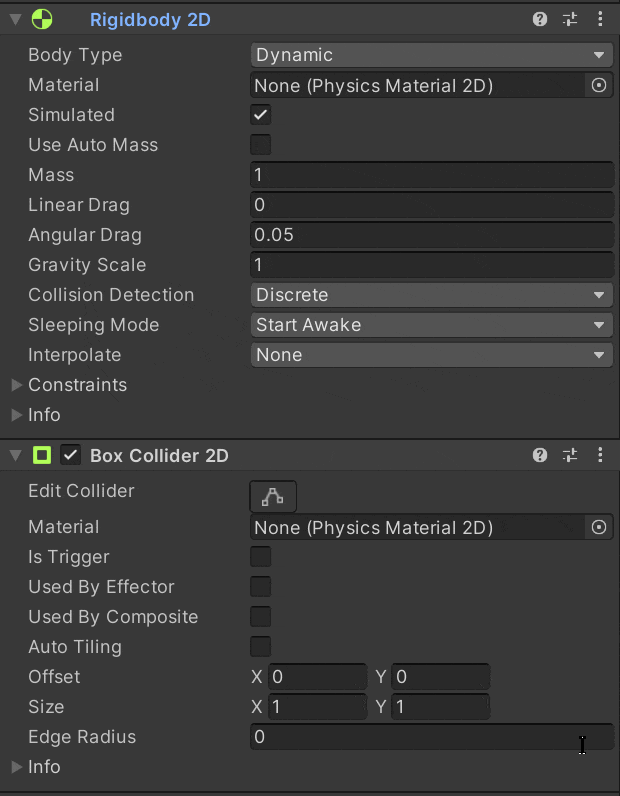620x796 pixels.
Task: Open Box Collider 2D more options menu
Action: click(x=600, y=455)
